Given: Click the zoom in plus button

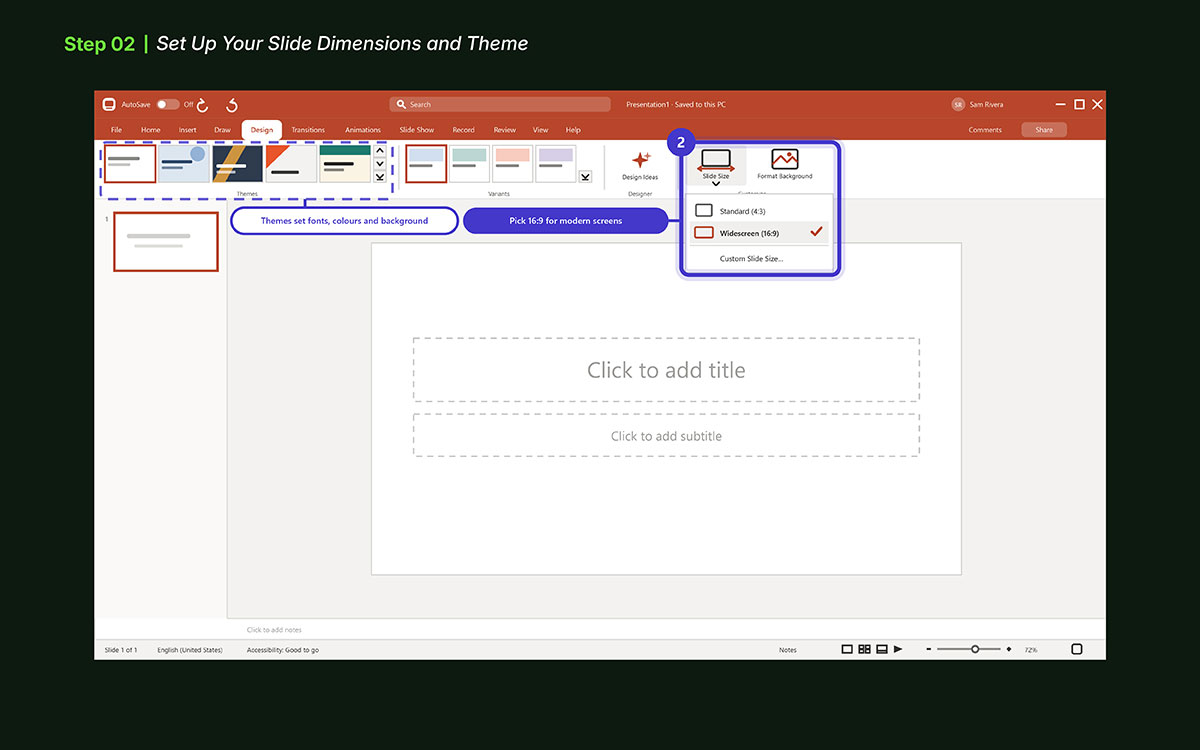Looking at the screenshot, I should pyautogui.click(x=1008, y=649).
